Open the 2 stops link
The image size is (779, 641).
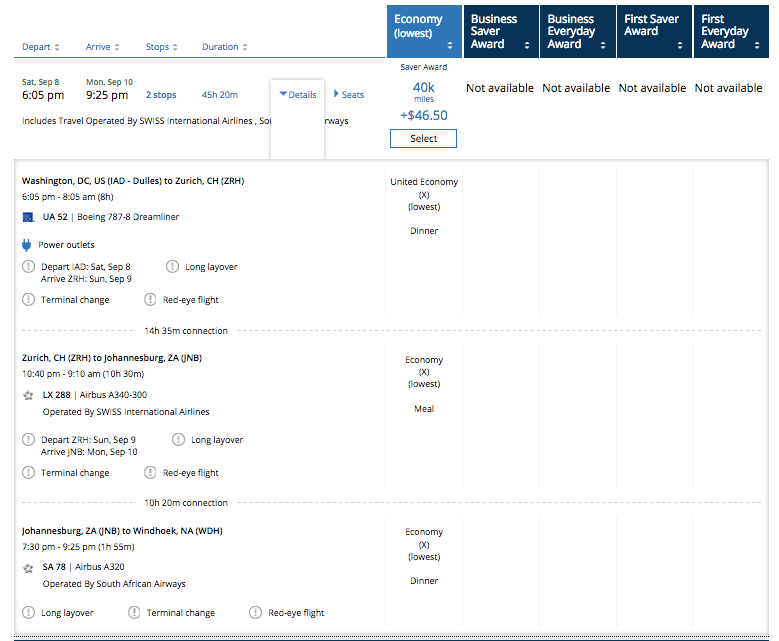point(161,96)
